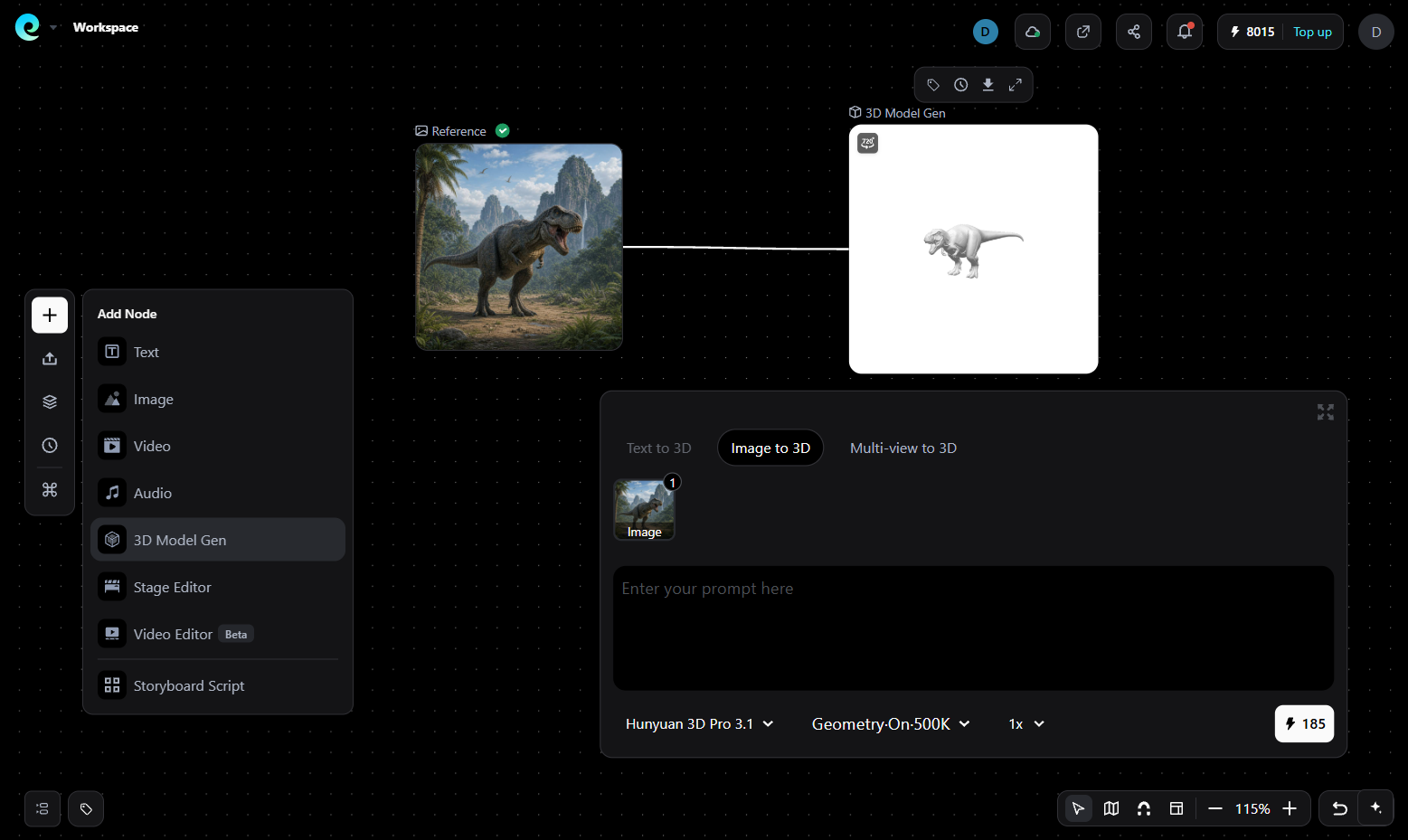
Task: Toggle the minimap icon in bottom toolbar
Action: (1111, 808)
